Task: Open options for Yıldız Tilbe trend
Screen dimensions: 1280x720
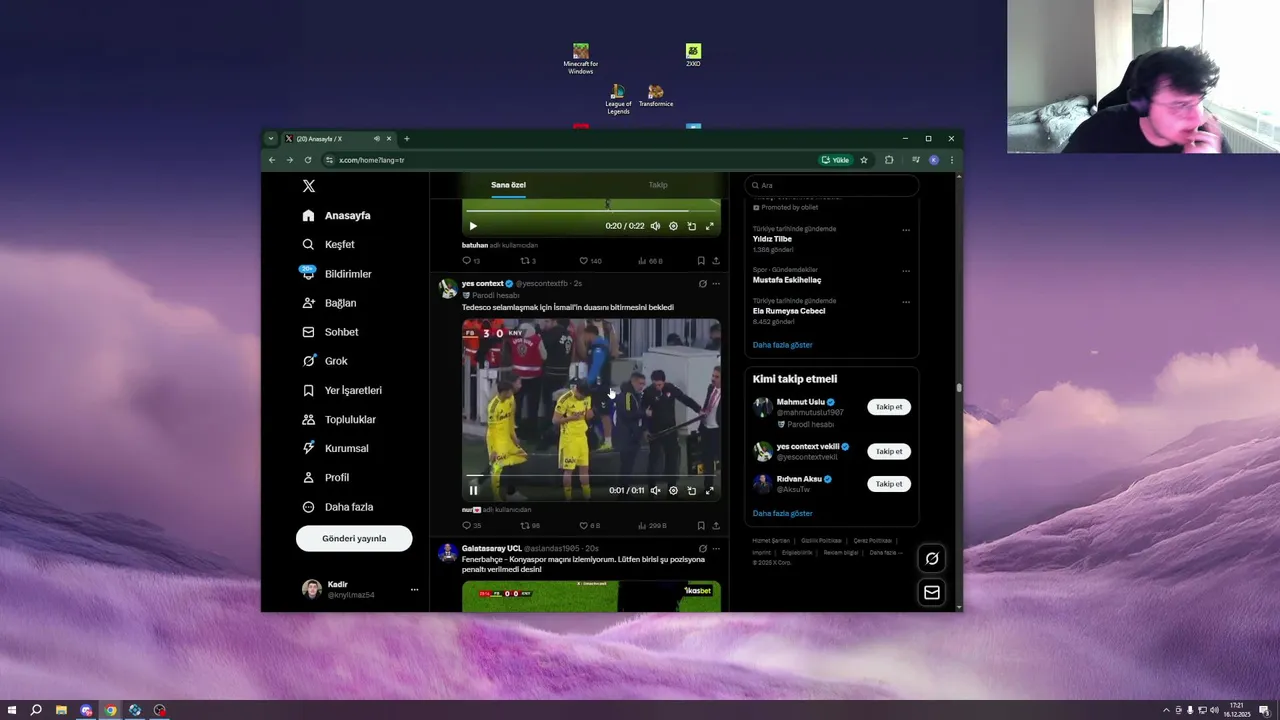Action: click(x=906, y=230)
